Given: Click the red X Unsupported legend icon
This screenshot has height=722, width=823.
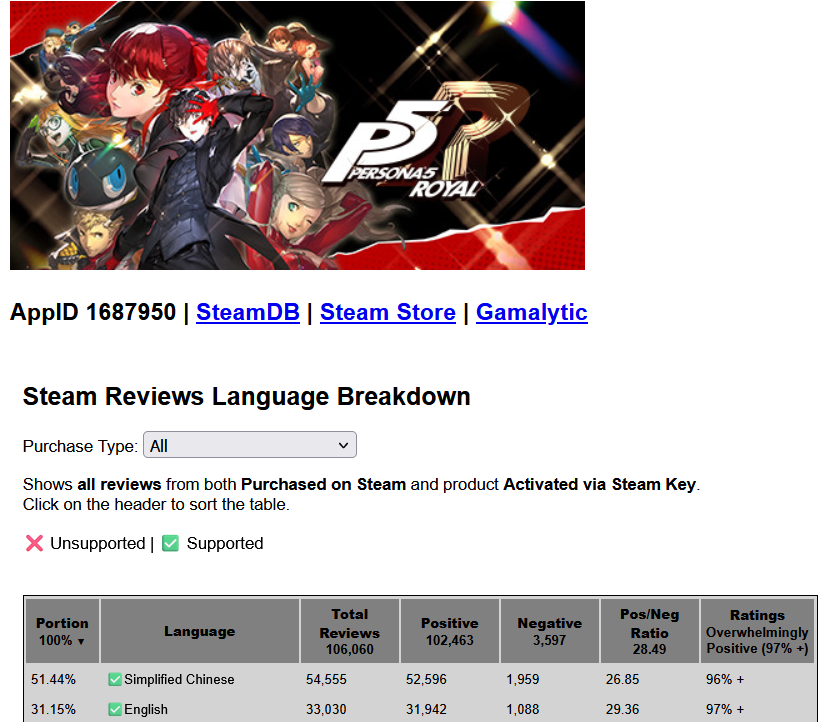Looking at the screenshot, I should click(x=35, y=543).
